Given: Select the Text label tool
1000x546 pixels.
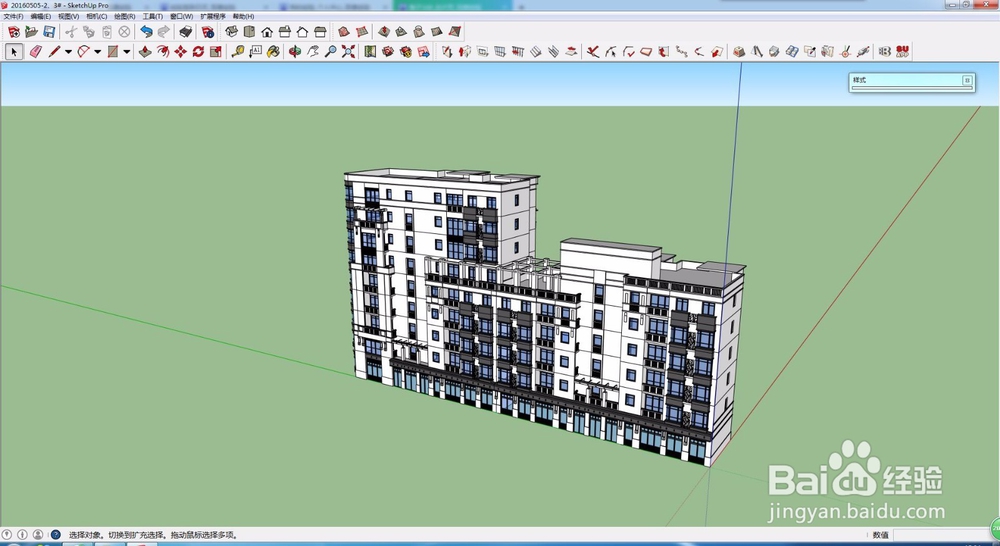Looking at the screenshot, I should coord(256,52).
